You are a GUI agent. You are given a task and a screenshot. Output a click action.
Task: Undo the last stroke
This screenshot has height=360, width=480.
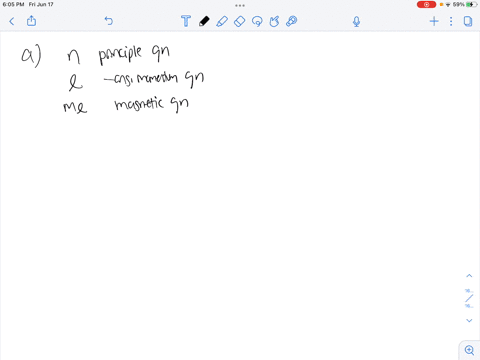[x=109, y=21]
